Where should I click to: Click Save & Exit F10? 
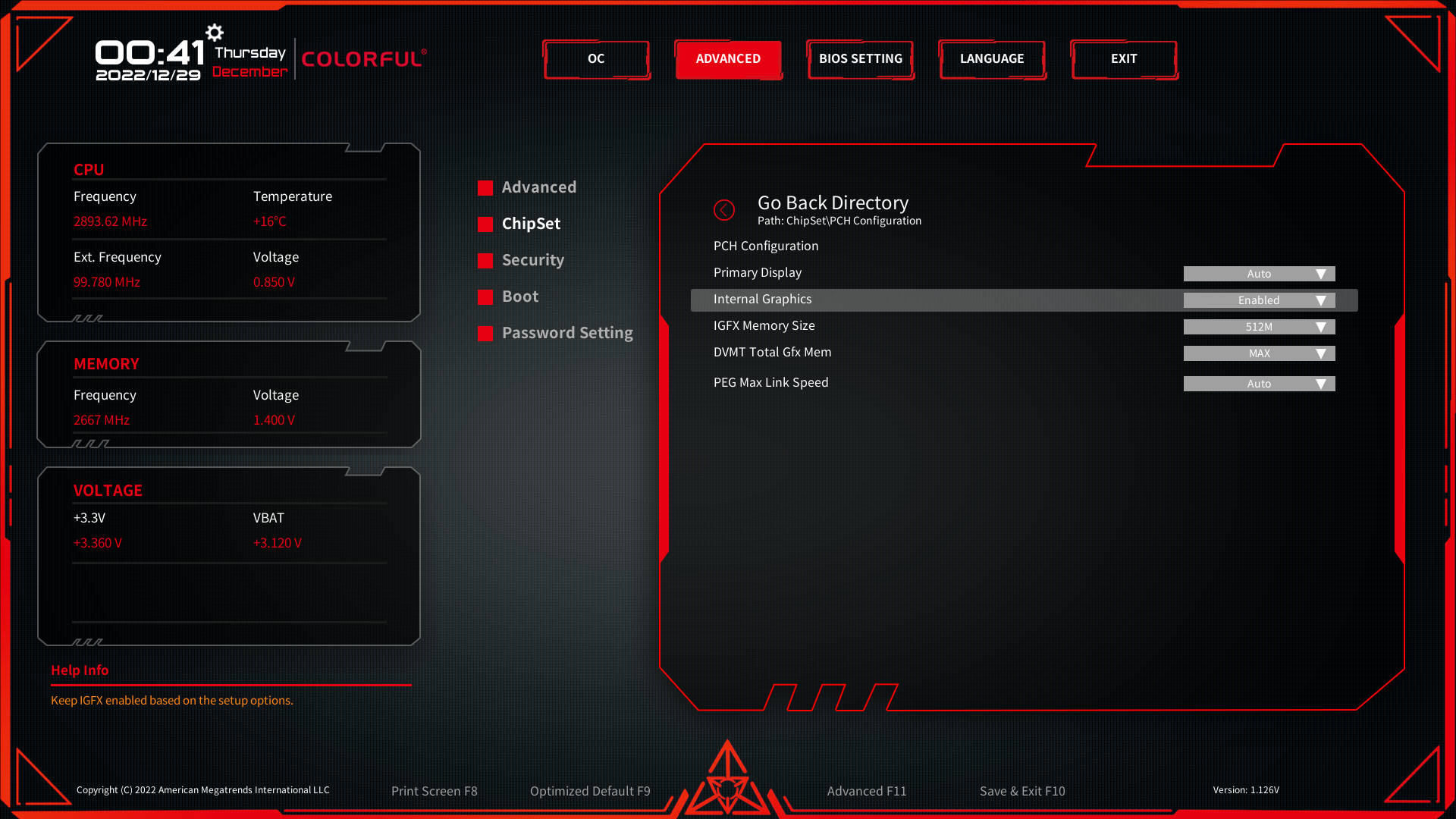point(1021,791)
